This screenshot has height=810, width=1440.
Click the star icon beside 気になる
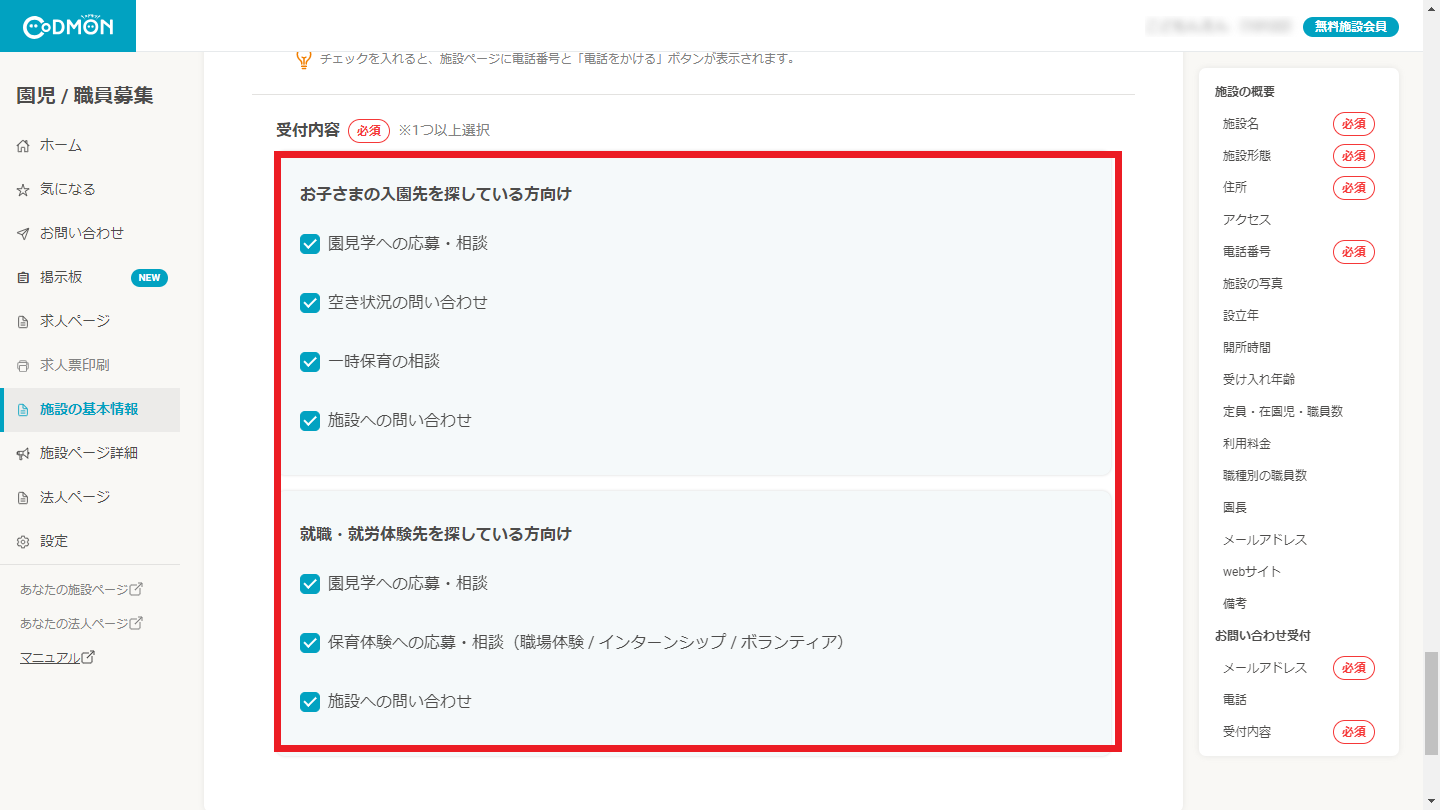(23, 190)
